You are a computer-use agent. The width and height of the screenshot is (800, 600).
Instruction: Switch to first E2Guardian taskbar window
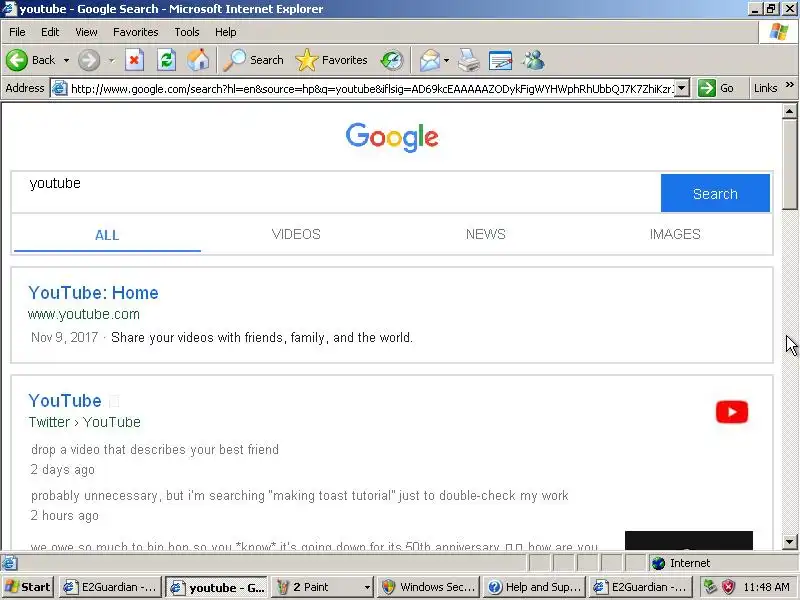click(x=110, y=587)
